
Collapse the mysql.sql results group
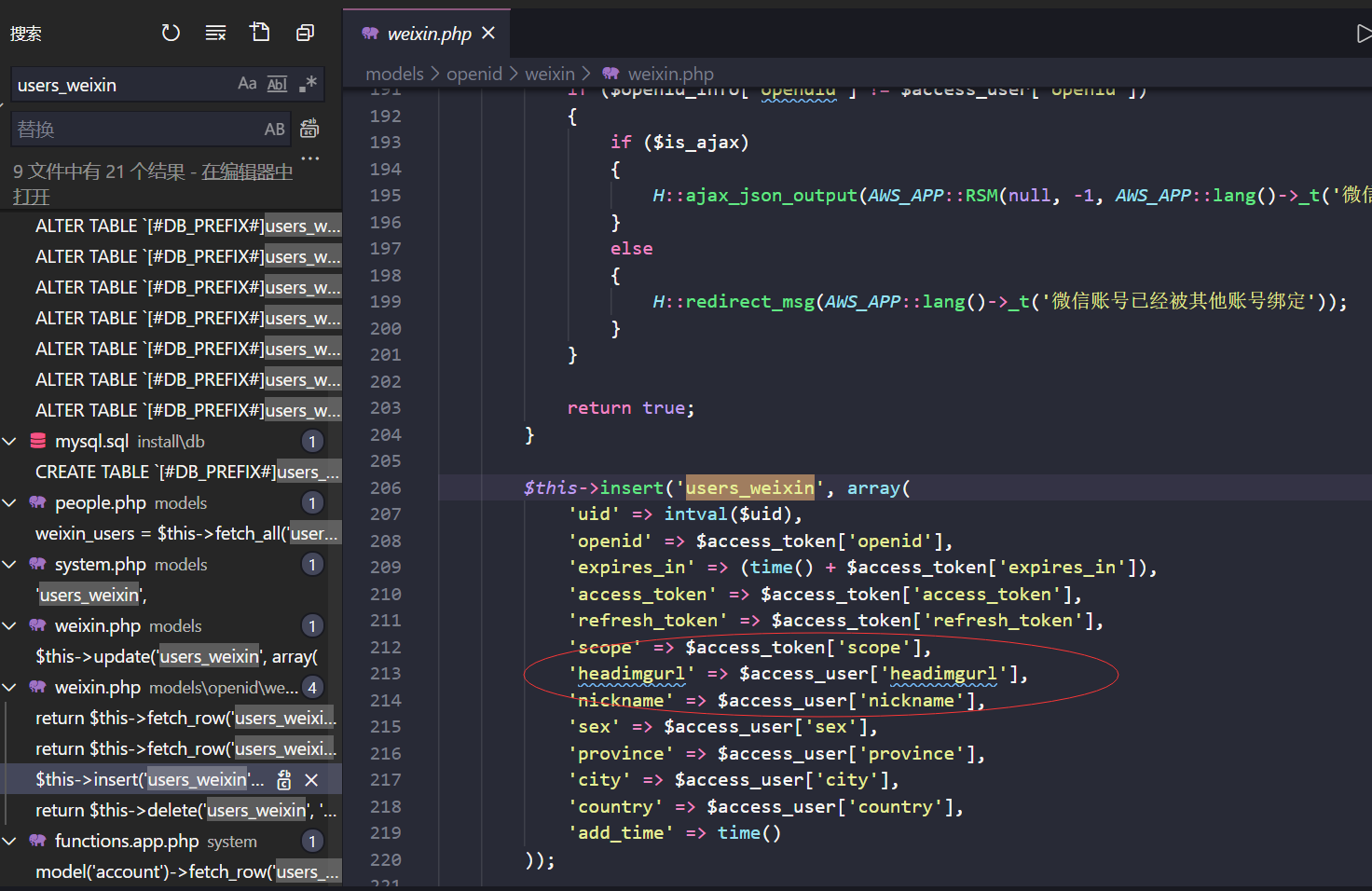[10, 441]
